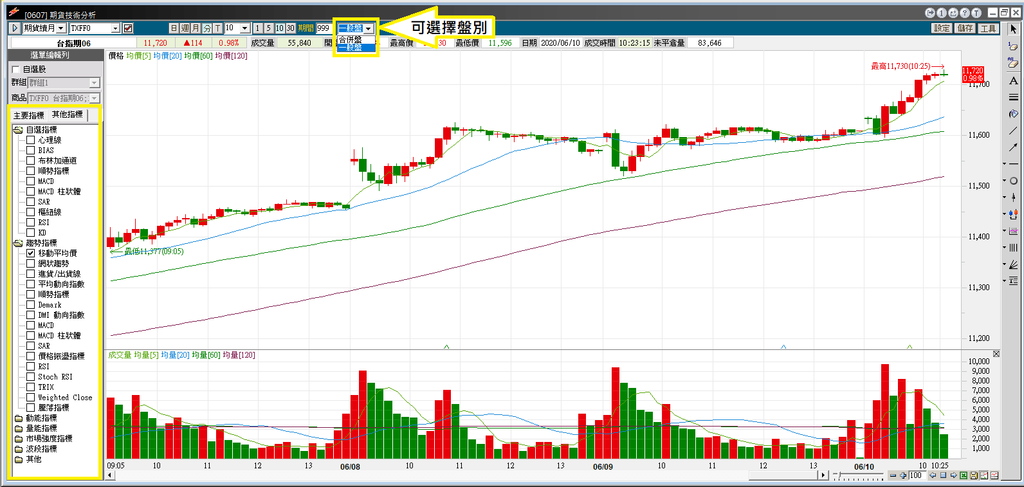Shift chart right with arrow icon
The height and width of the screenshot is (487, 1024).
(x=952, y=475)
